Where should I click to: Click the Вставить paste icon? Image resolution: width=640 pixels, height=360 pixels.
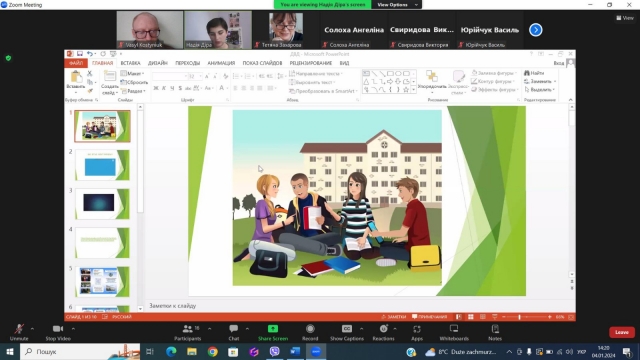point(76,77)
